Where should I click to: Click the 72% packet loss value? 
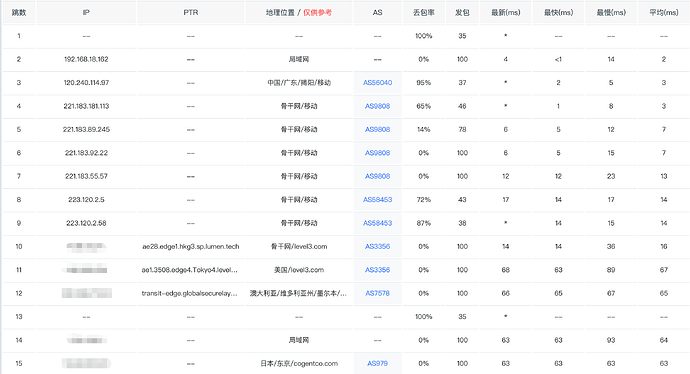[x=423, y=200]
